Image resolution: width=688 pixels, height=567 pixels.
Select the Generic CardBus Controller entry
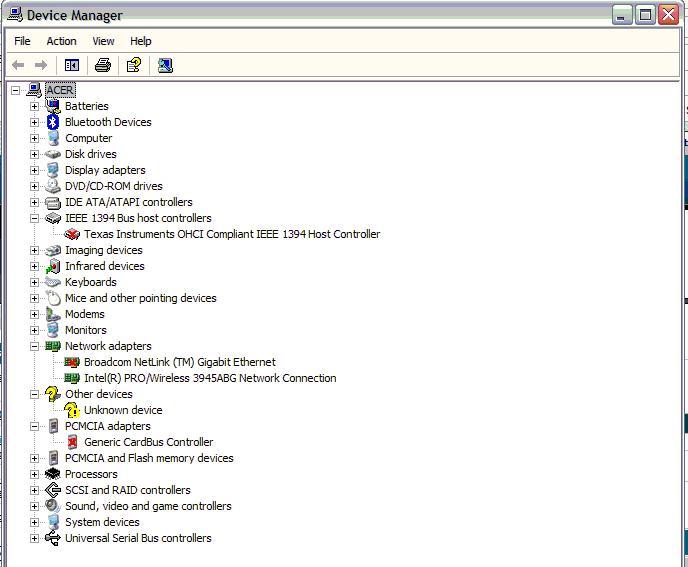pos(149,442)
